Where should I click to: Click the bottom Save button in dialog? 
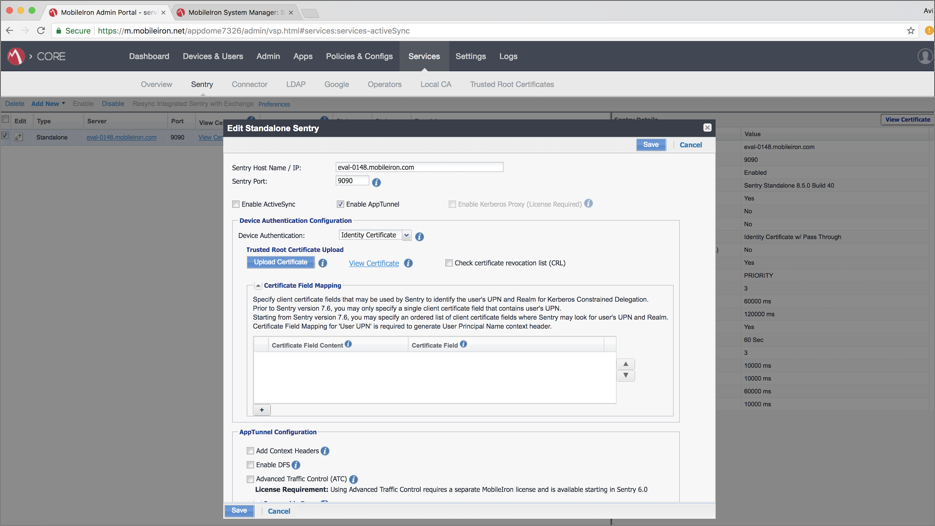239,510
